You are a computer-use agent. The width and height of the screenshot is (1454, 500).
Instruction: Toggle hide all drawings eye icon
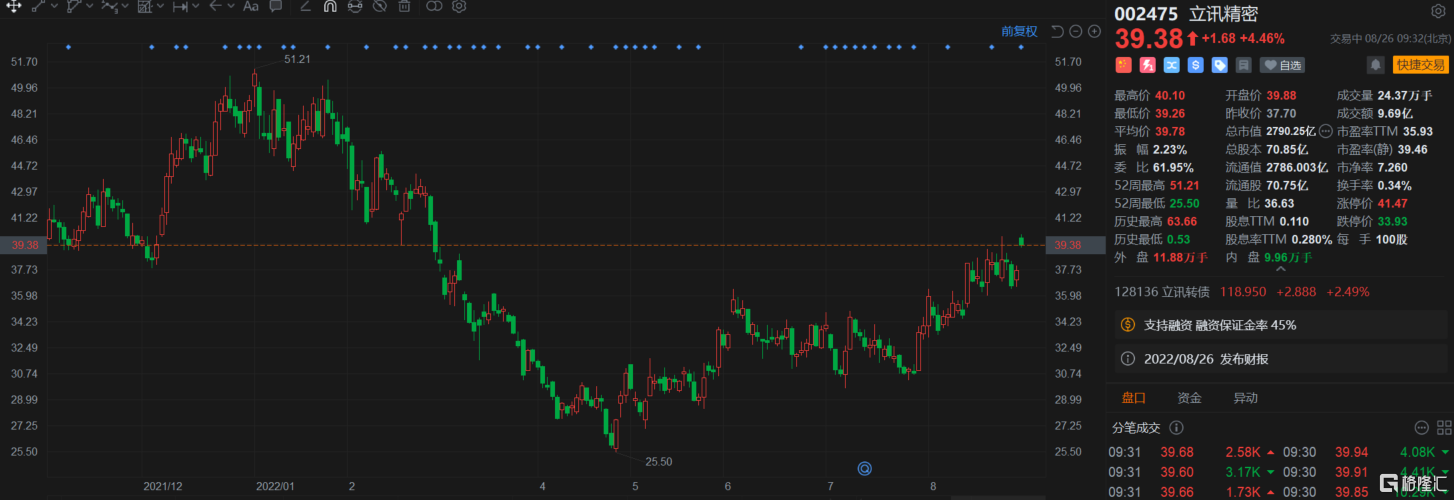[379, 6]
